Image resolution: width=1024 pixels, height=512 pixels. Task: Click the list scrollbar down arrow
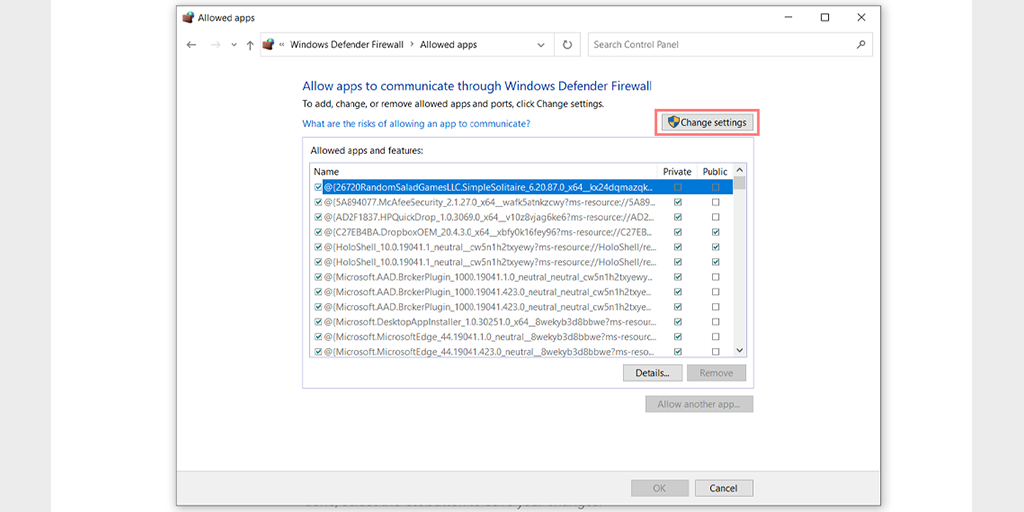pos(740,351)
